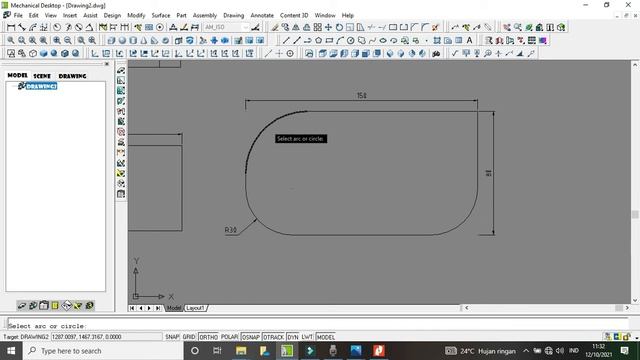
Task: Open the File menu
Action: point(18,16)
